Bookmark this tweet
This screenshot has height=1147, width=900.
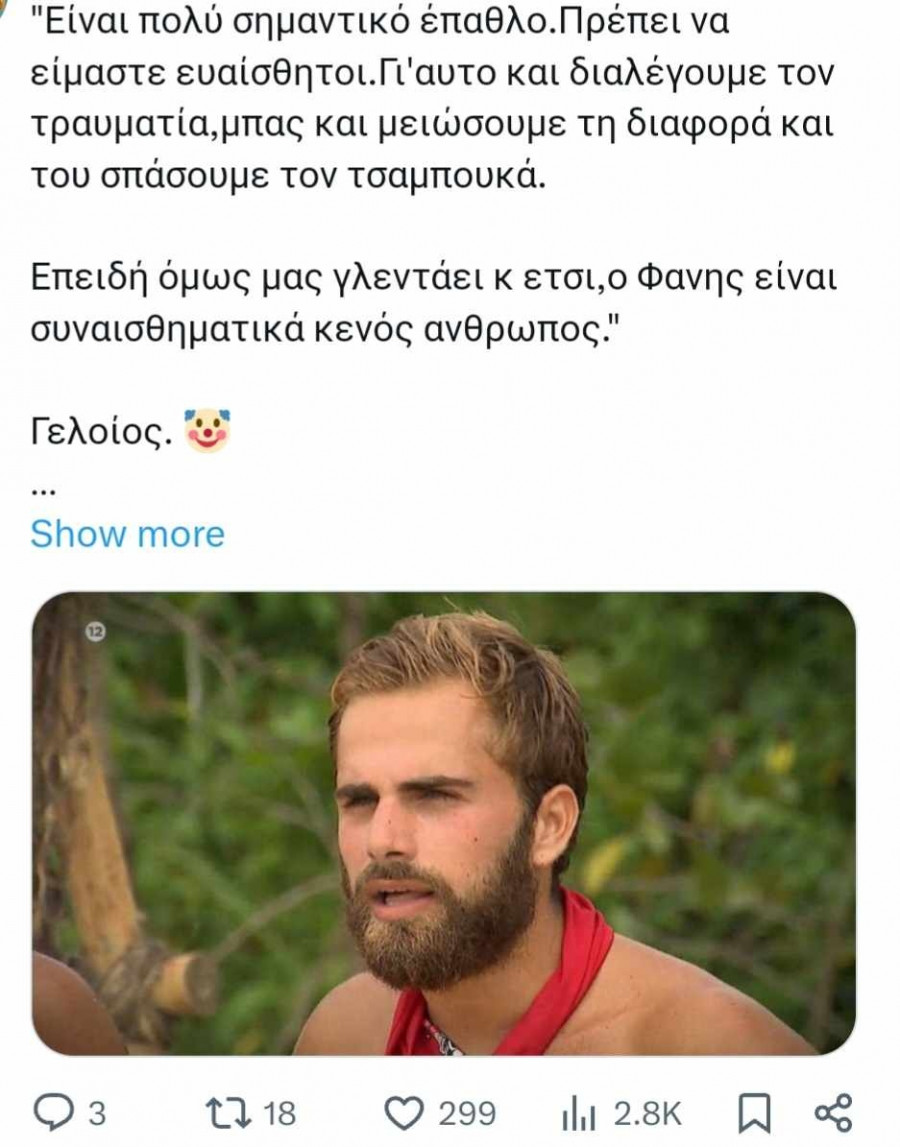[754, 1114]
